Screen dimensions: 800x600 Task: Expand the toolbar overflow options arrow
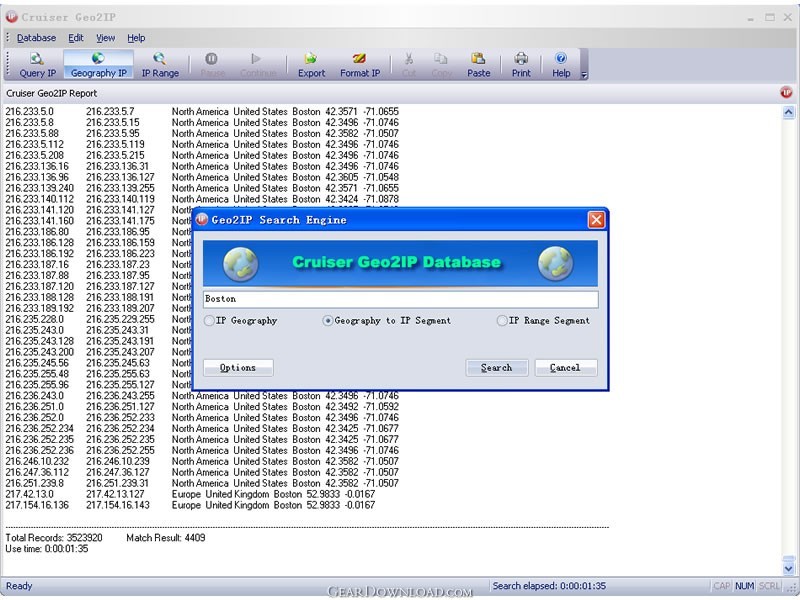pos(584,75)
